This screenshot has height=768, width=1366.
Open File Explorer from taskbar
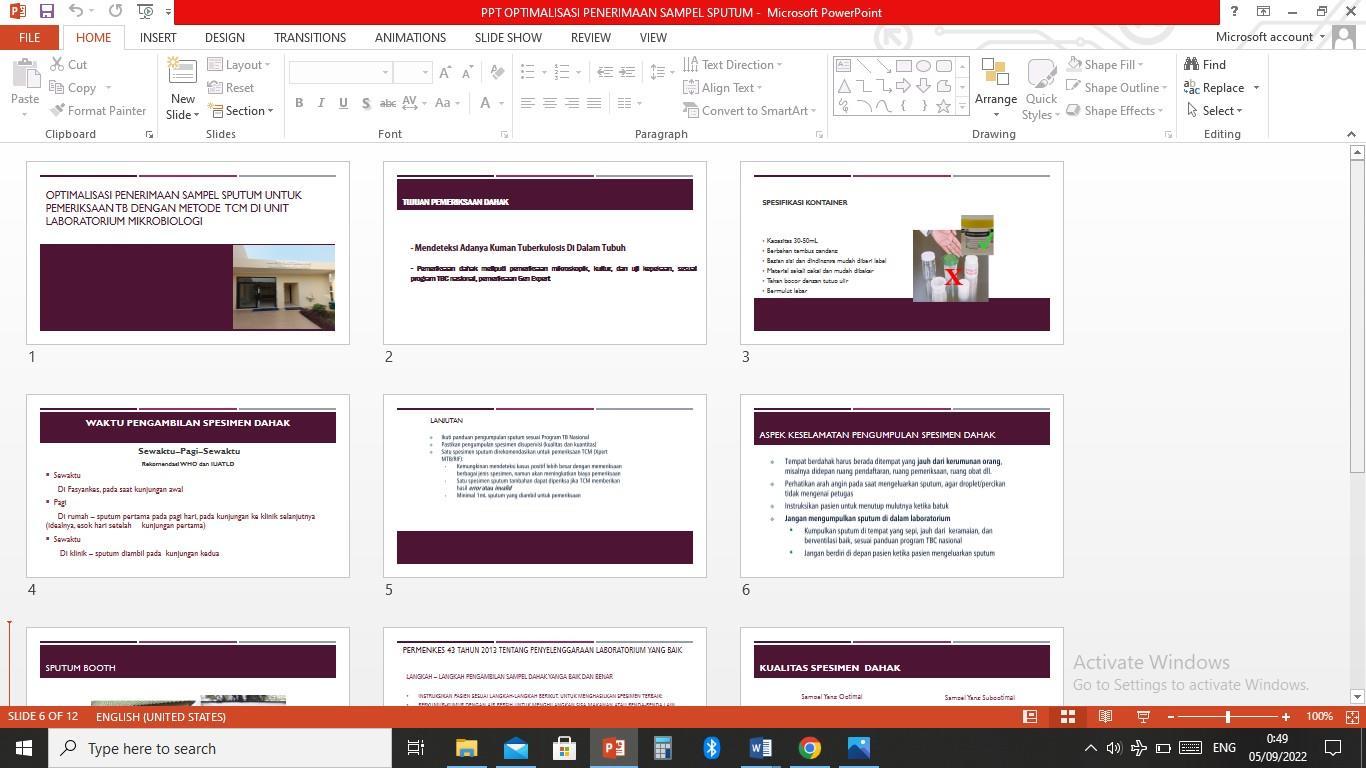pyautogui.click(x=467, y=748)
